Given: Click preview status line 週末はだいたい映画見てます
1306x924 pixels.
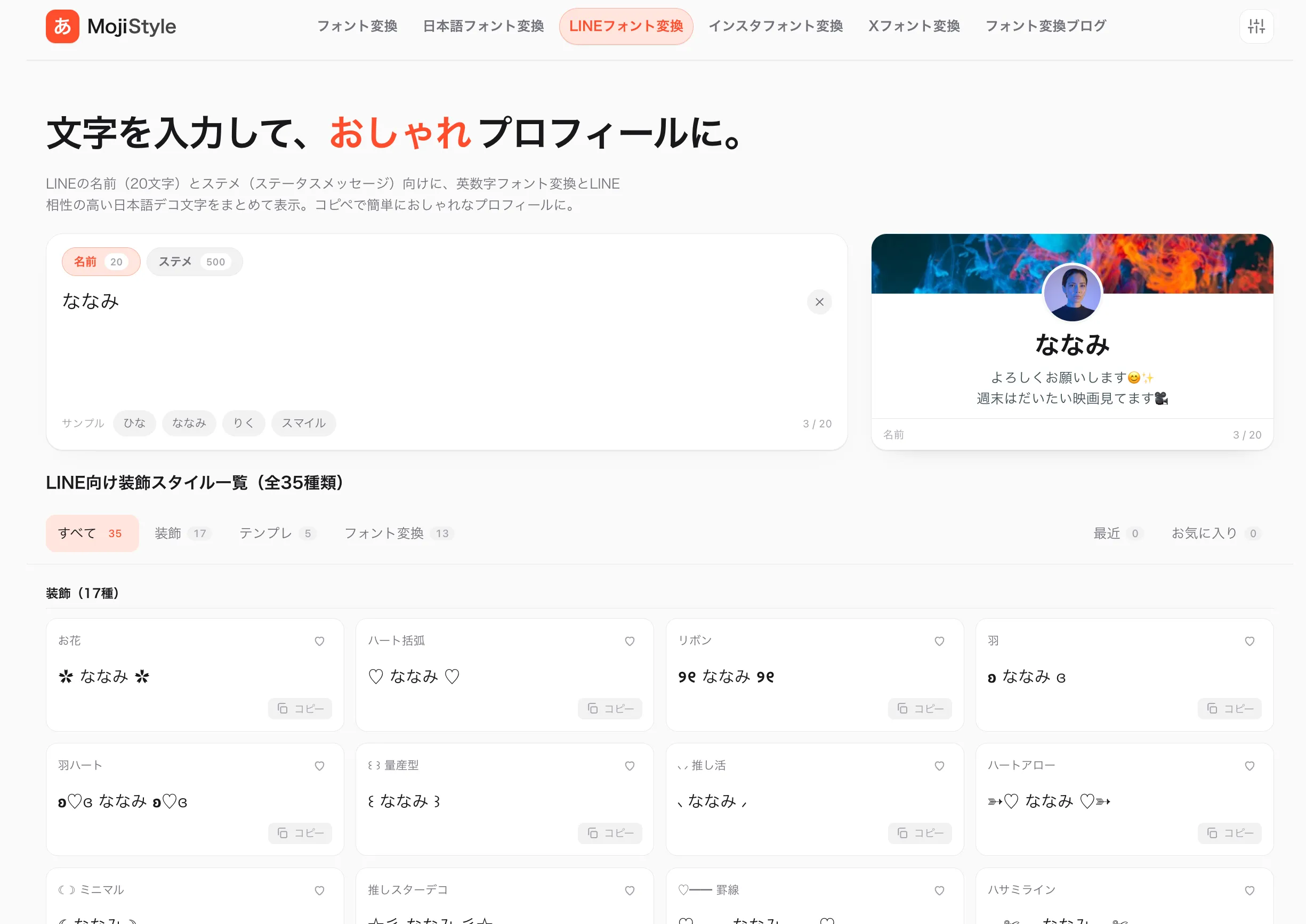Looking at the screenshot, I should point(1072,398).
